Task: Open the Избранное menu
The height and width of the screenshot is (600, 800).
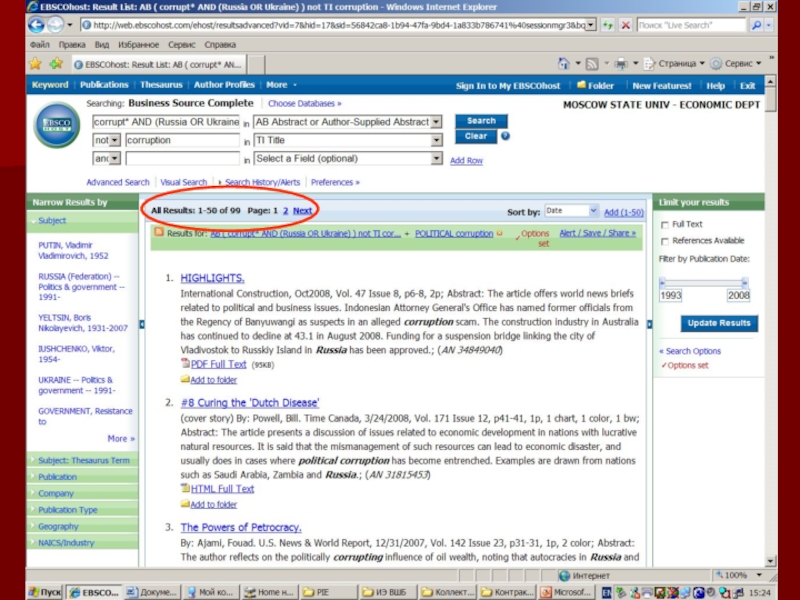Action: [x=138, y=44]
